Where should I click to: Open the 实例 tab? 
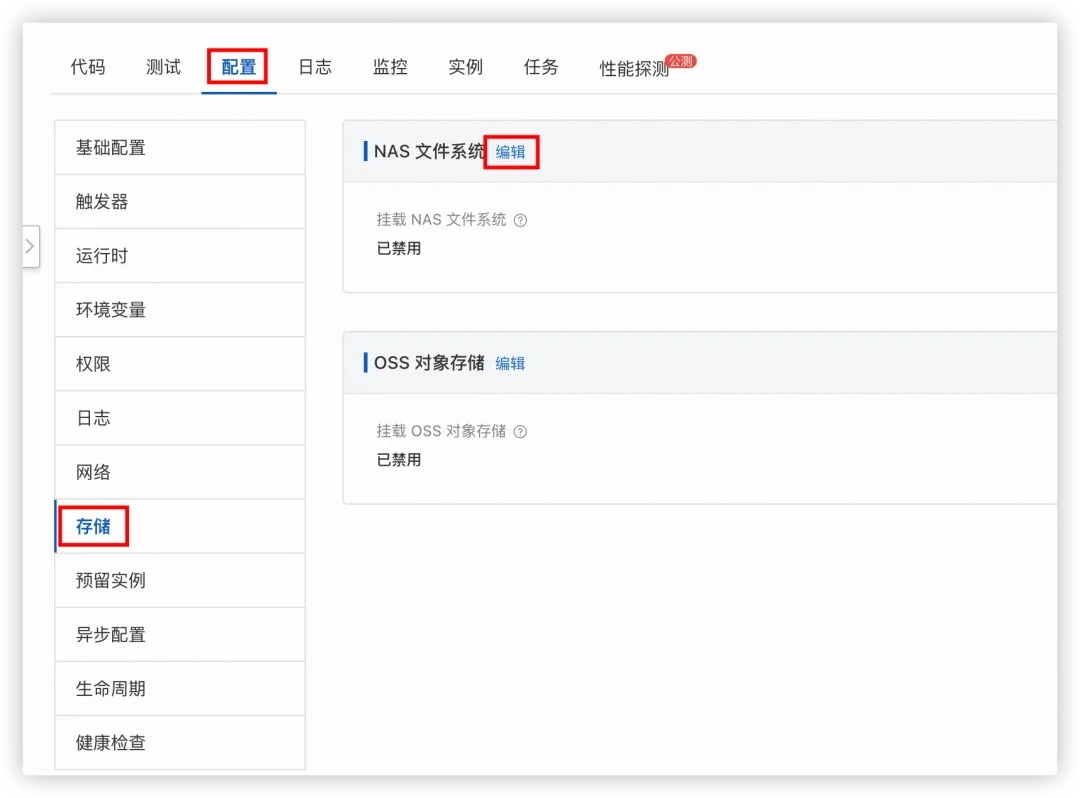point(466,67)
